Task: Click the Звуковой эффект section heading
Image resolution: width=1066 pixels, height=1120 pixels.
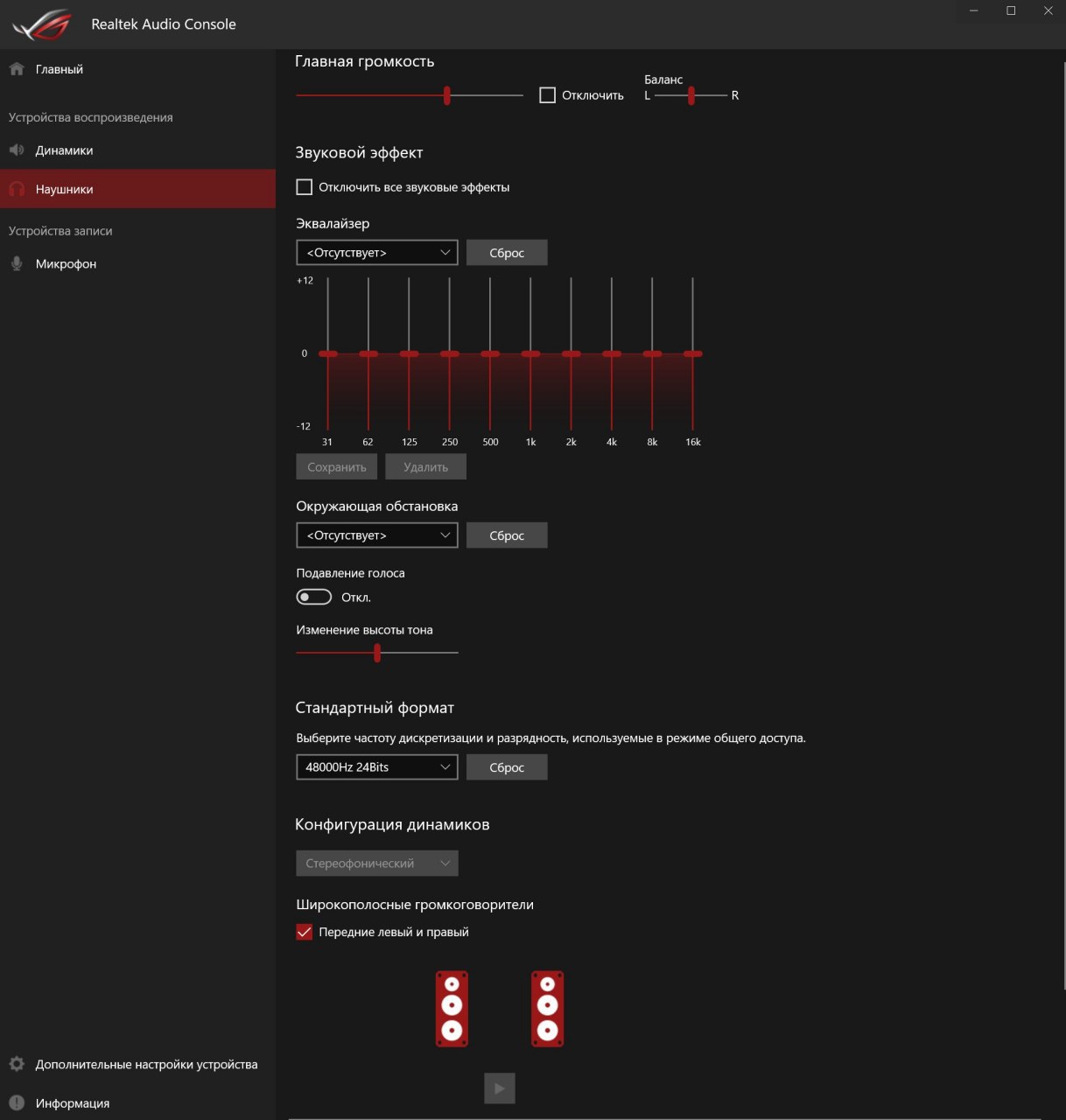Action: click(359, 153)
